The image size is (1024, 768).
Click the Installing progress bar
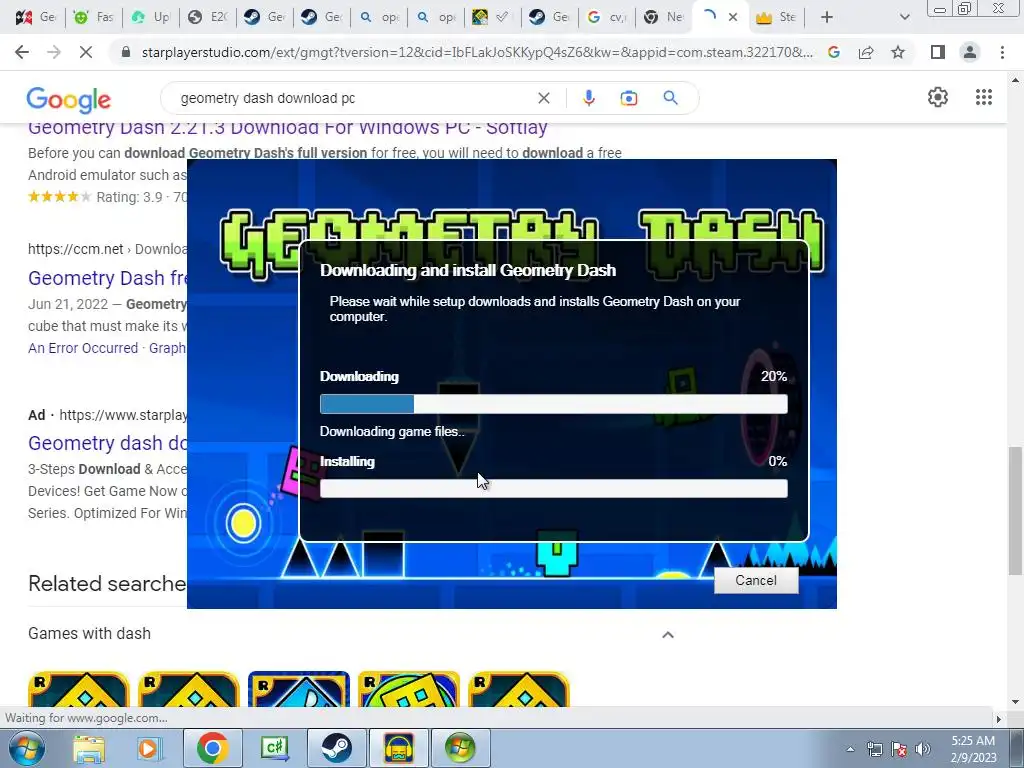click(553, 488)
